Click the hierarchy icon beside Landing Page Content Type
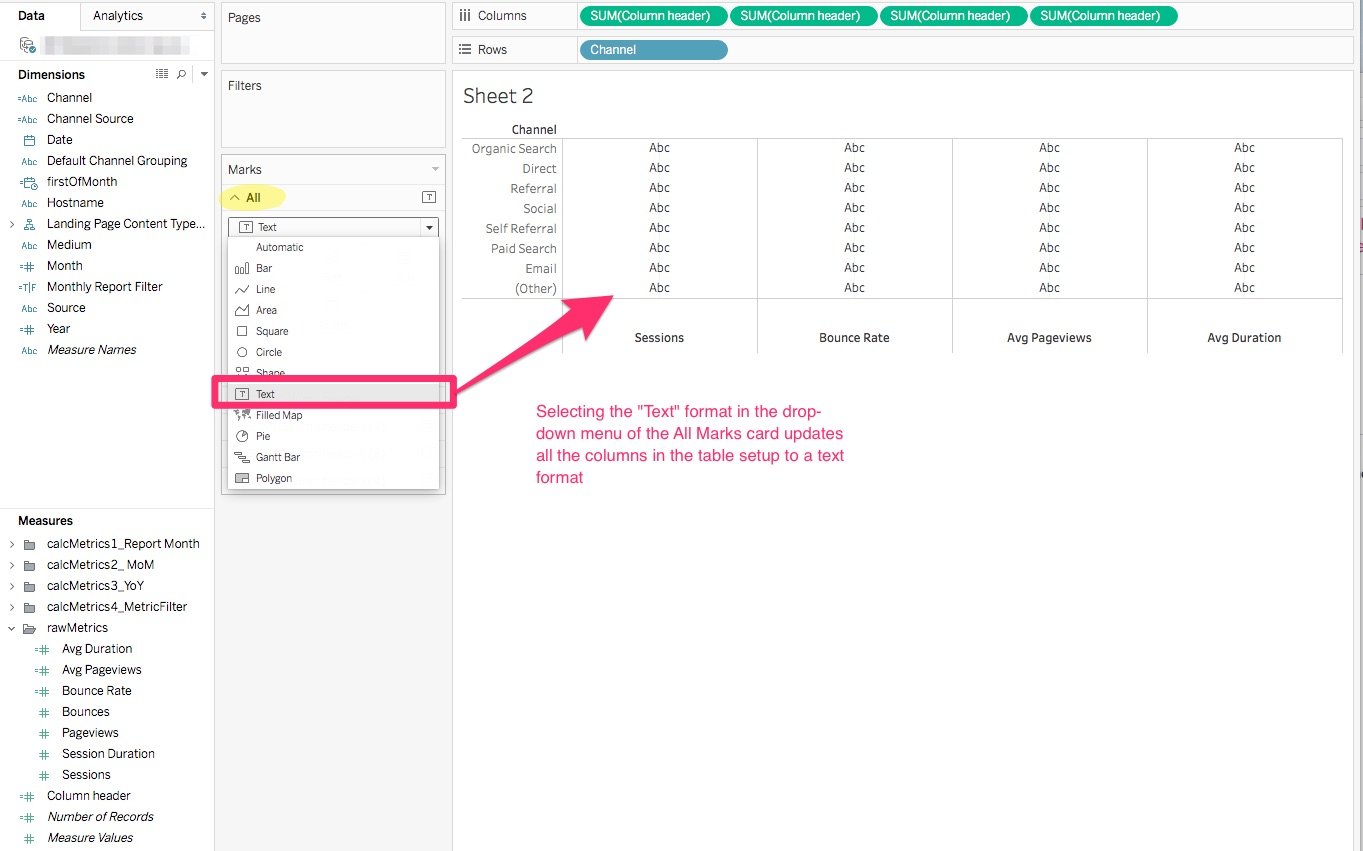 29,223
